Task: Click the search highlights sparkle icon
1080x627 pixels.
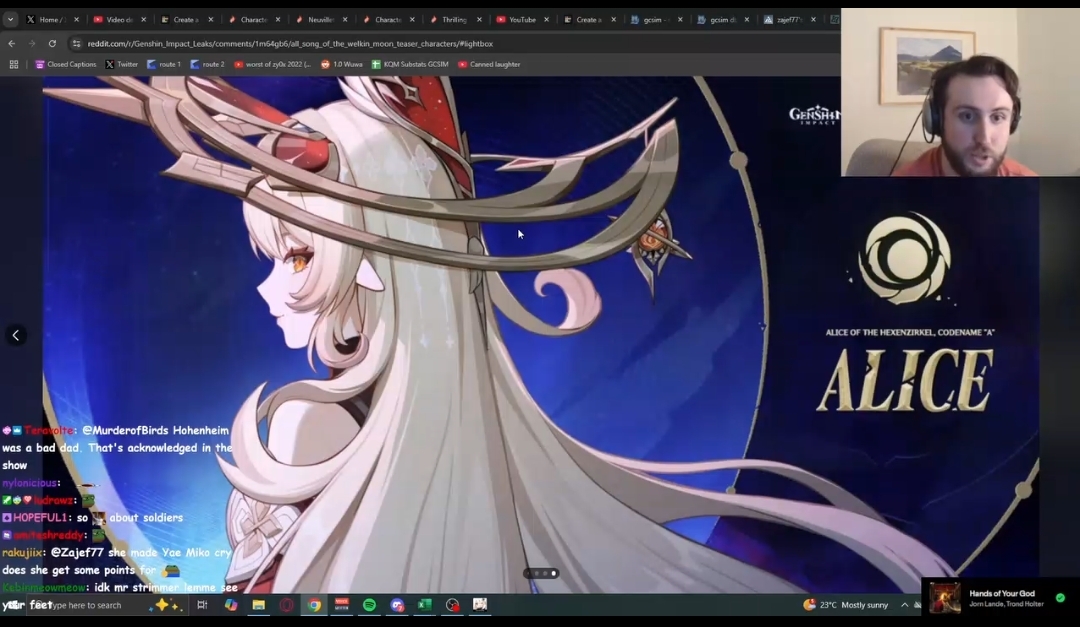Action: [167, 605]
